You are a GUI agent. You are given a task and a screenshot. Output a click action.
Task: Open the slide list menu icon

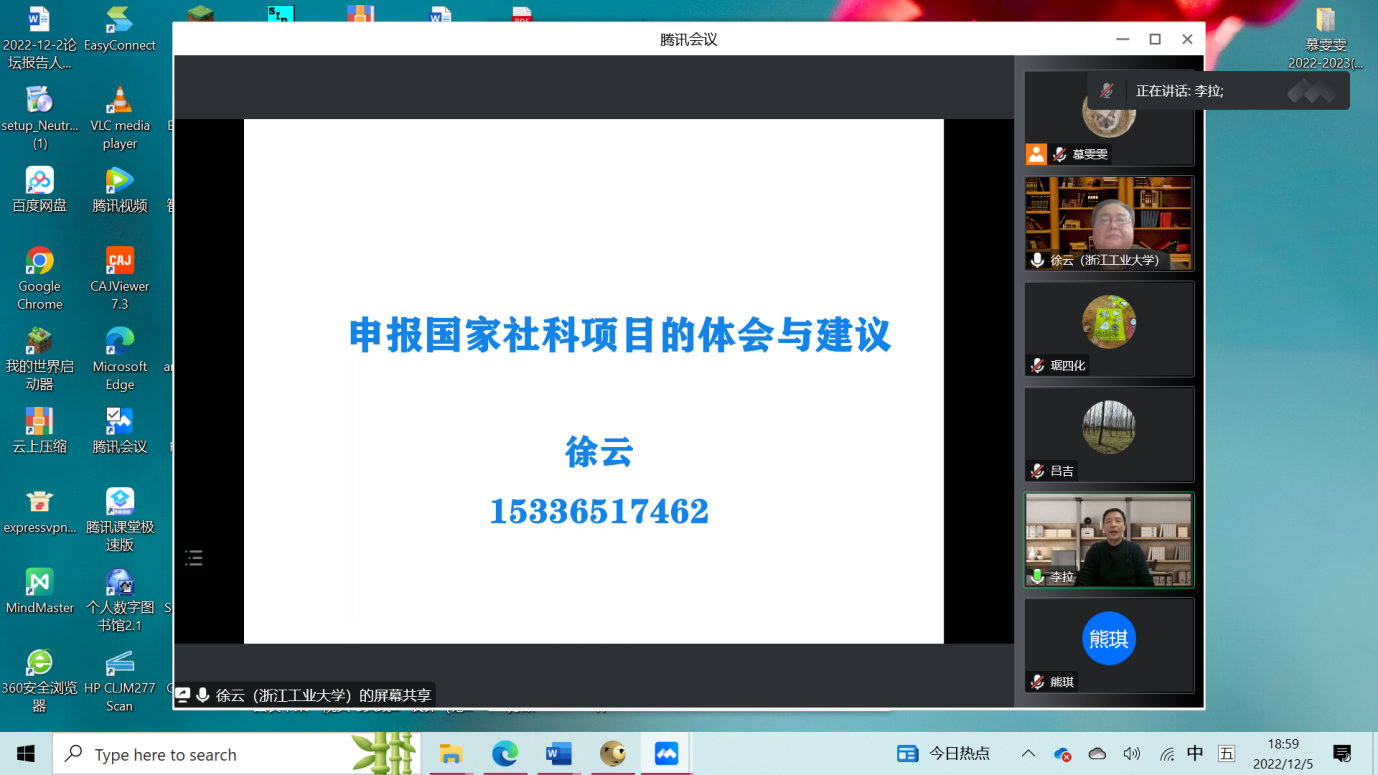pyautogui.click(x=194, y=558)
